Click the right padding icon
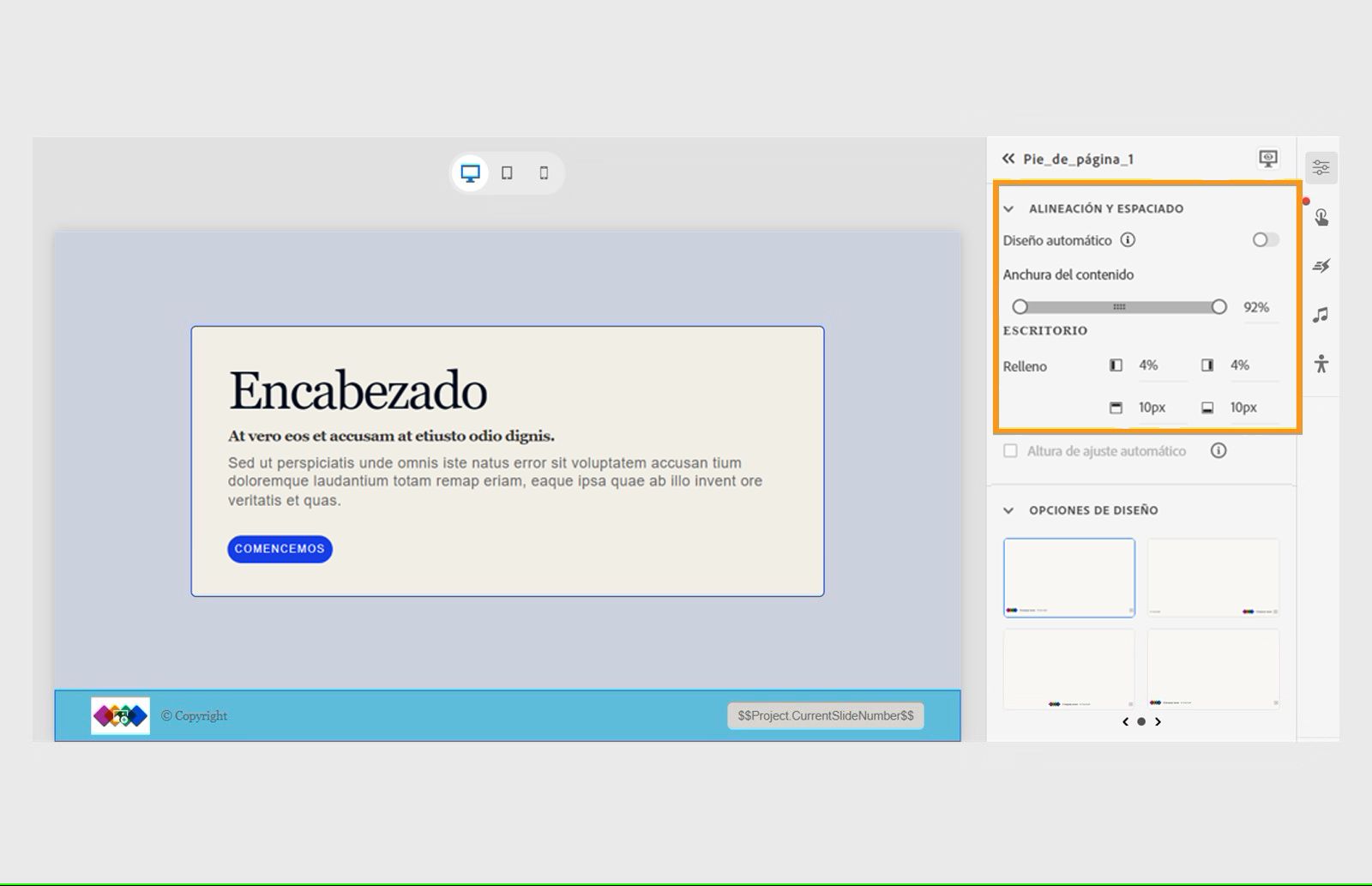The width and height of the screenshot is (1372, 886). pyautogui.click(x=1207, y=365)
